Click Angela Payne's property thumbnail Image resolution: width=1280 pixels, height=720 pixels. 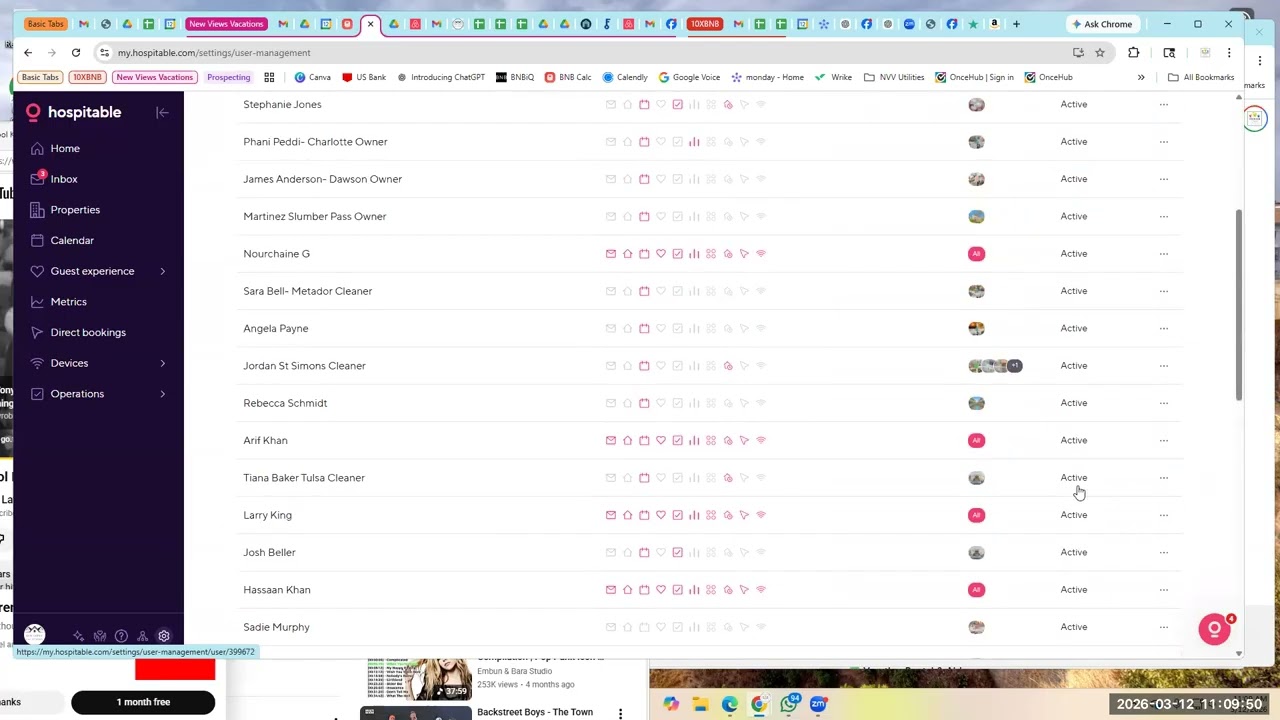pyautogui.click(x=976, y=328)
